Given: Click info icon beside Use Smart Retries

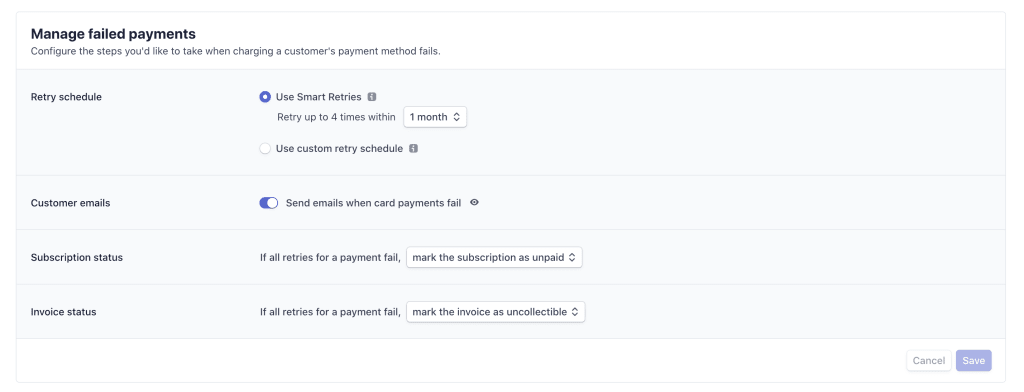Looking at the screenshot, I should tap(372, 97).
